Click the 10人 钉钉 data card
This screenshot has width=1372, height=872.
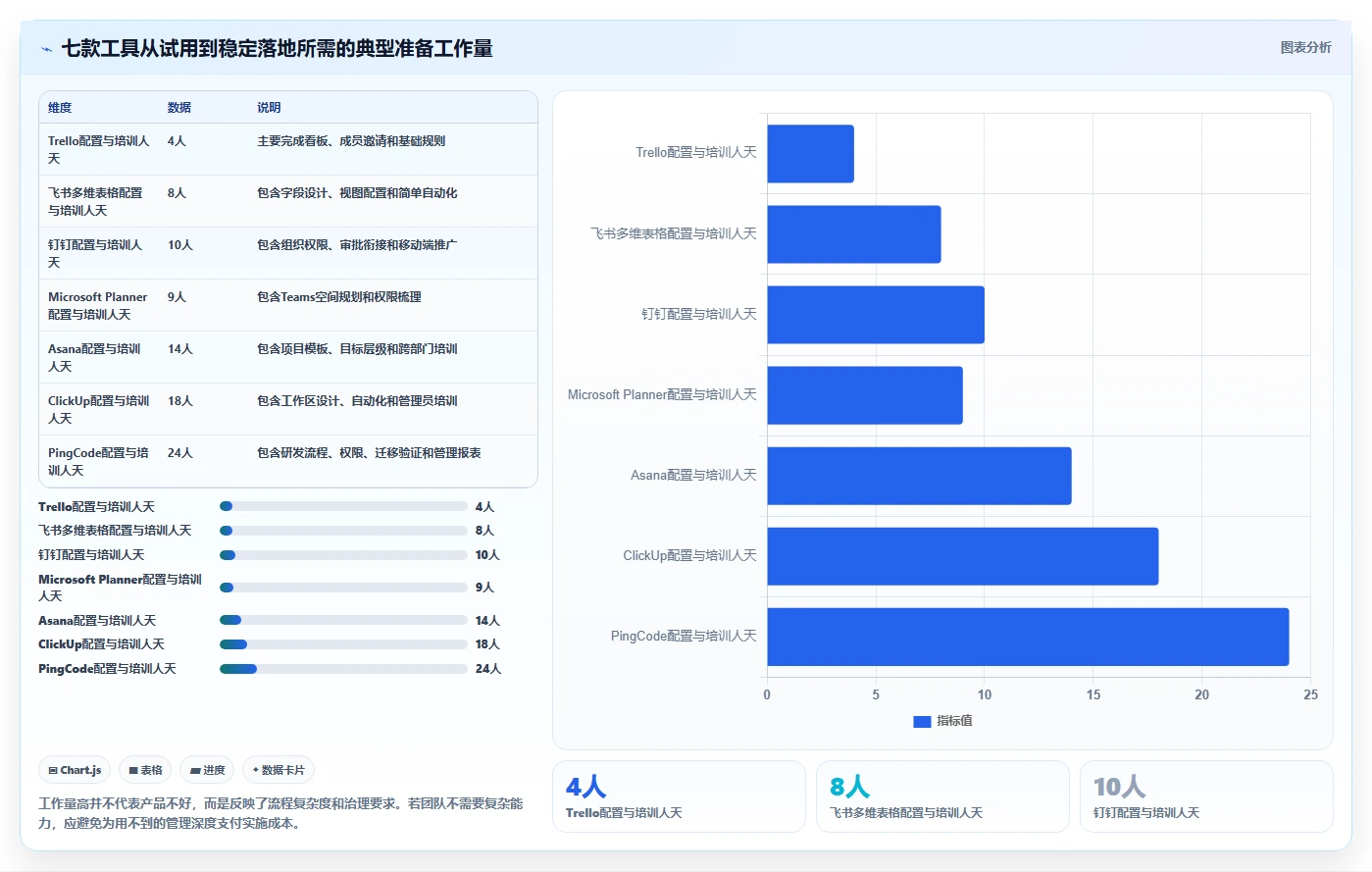[1206, 796]
